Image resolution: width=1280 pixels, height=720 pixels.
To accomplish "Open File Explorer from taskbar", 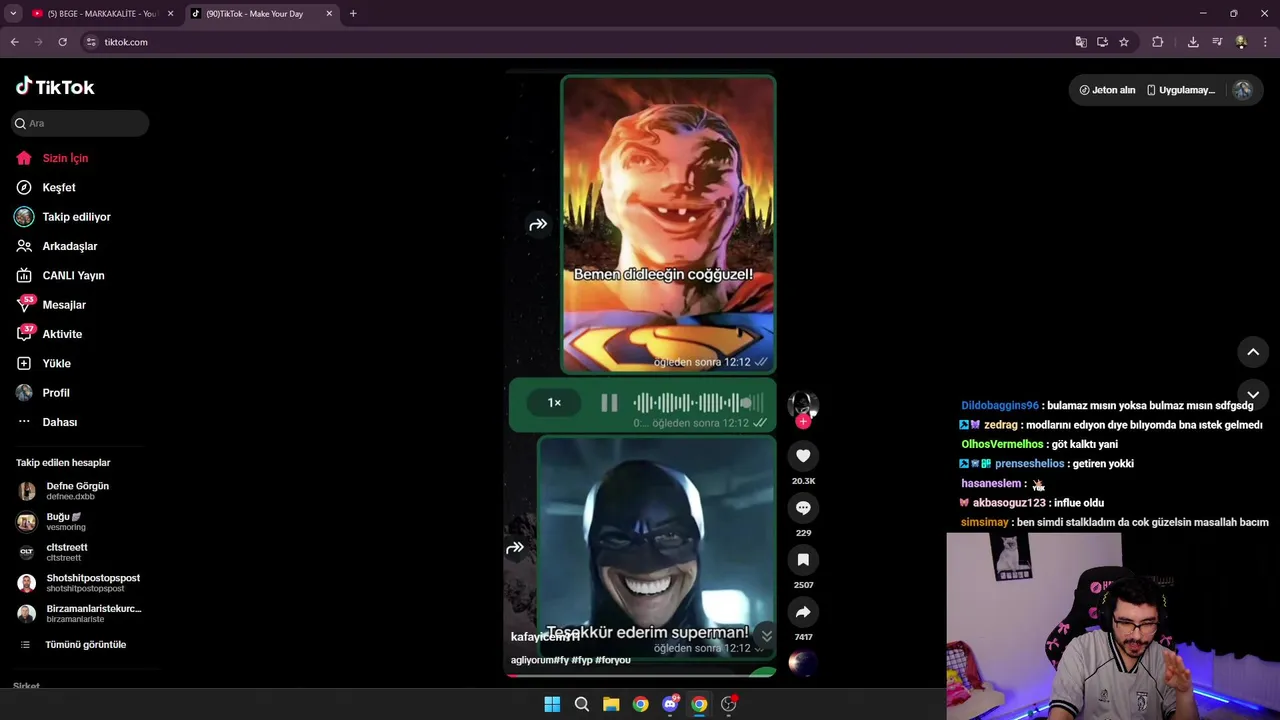I will (611, 704).
